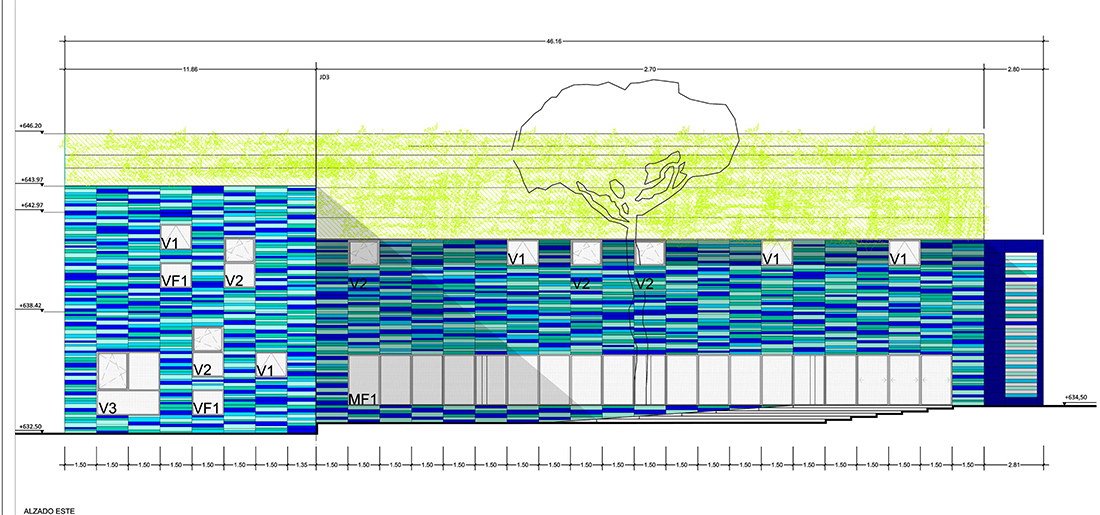Click the 11.86 dimension text
The image size is (1100, 515).
[x=190, y=71]
